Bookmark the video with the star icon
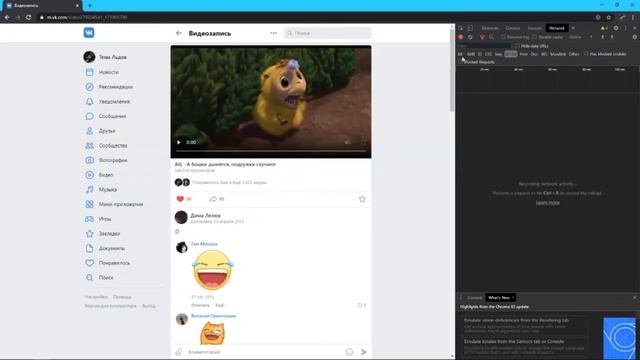640x360 pixels. (362, 199)
